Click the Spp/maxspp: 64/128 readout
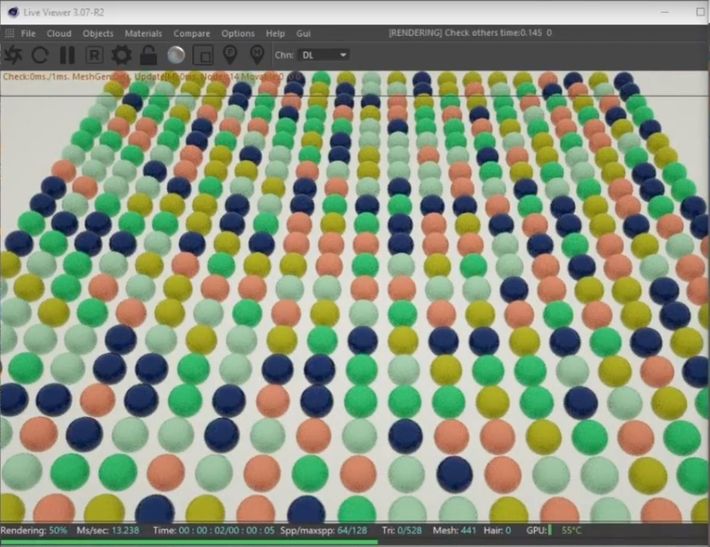Viewport: 710px width, 547px height. [x=324, y=530]
